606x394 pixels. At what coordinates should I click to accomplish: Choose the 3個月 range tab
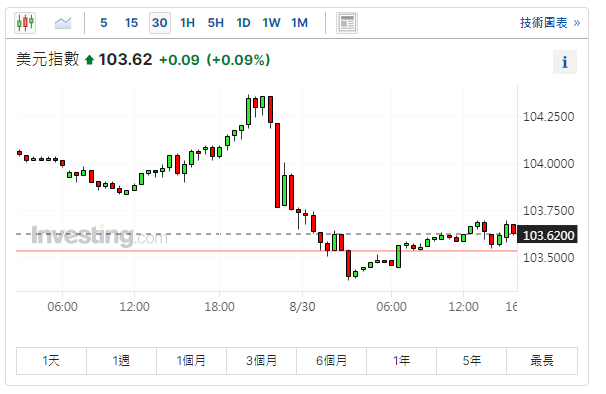tap(261, 361)
